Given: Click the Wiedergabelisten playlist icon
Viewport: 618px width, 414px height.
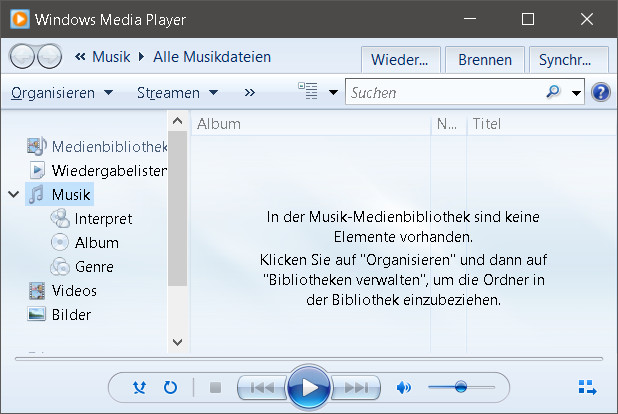Looking at the screenshot, I should [x=37, y=170].
